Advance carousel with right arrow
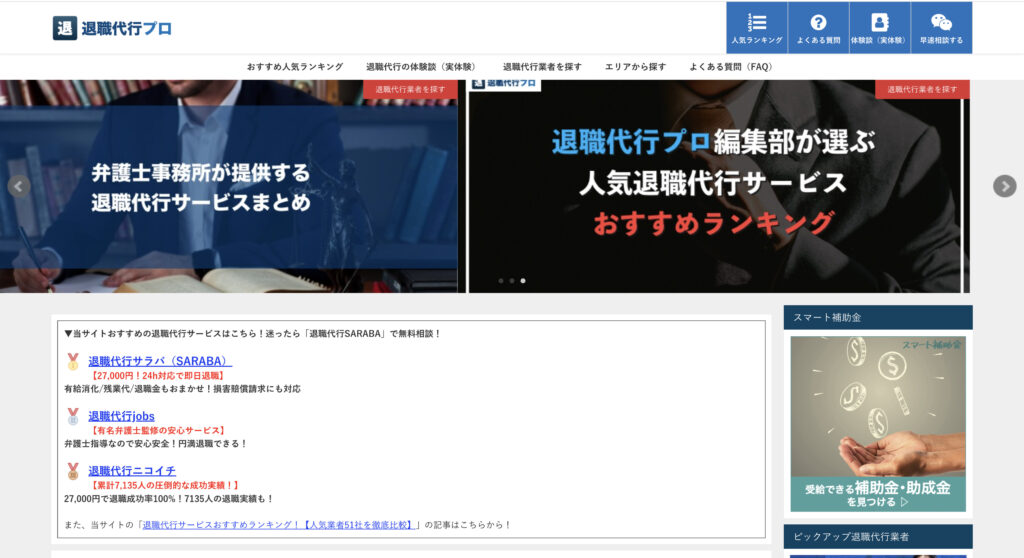The width and height of the screenshot is (1024, 558). click(x=1004, y=186)
